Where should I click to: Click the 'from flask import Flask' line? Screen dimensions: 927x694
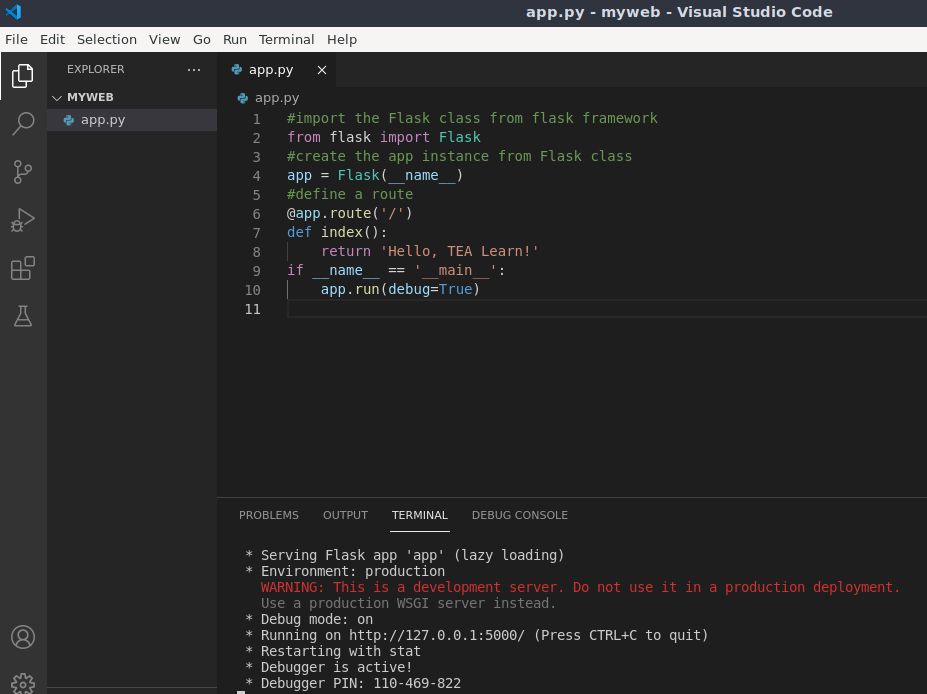[x=384, y=137]
